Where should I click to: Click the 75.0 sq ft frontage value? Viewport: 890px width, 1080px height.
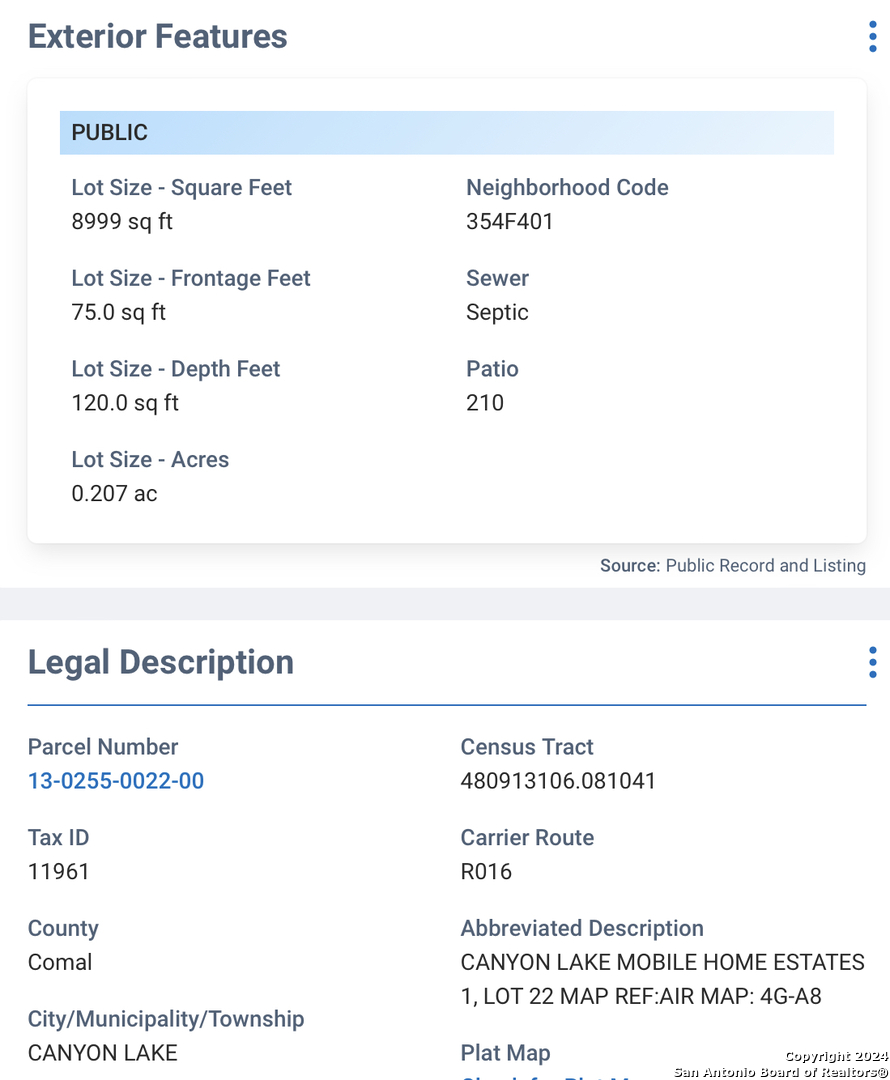tap(118, 312)
